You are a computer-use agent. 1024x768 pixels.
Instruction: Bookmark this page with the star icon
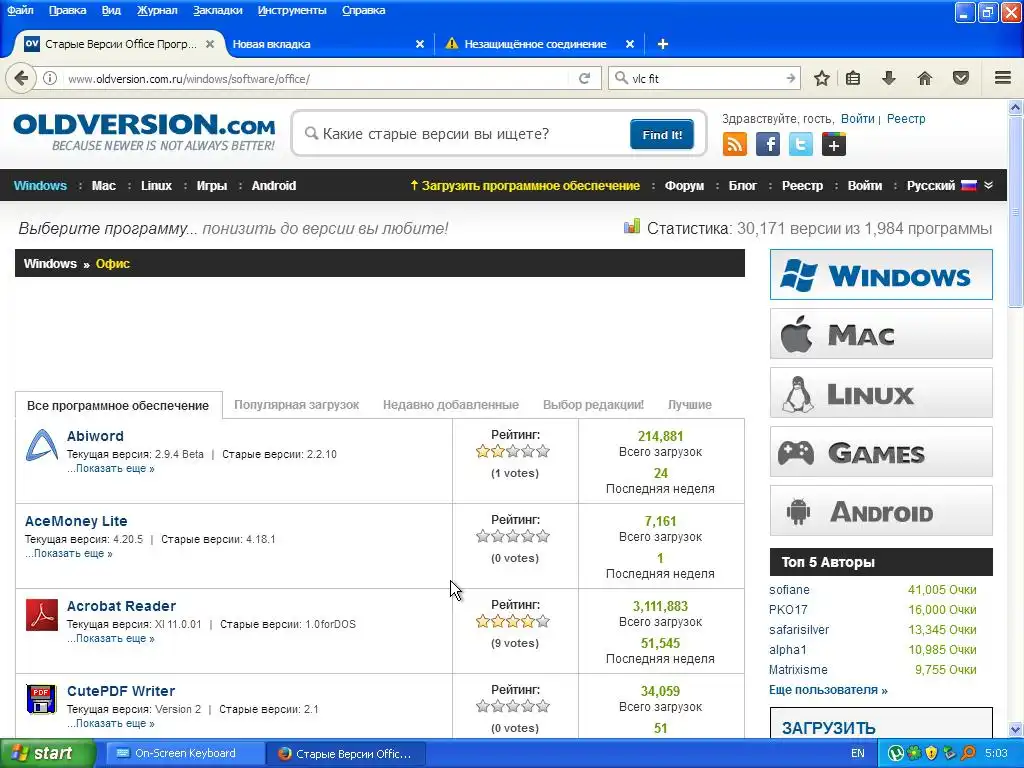(x=822, y=78)
